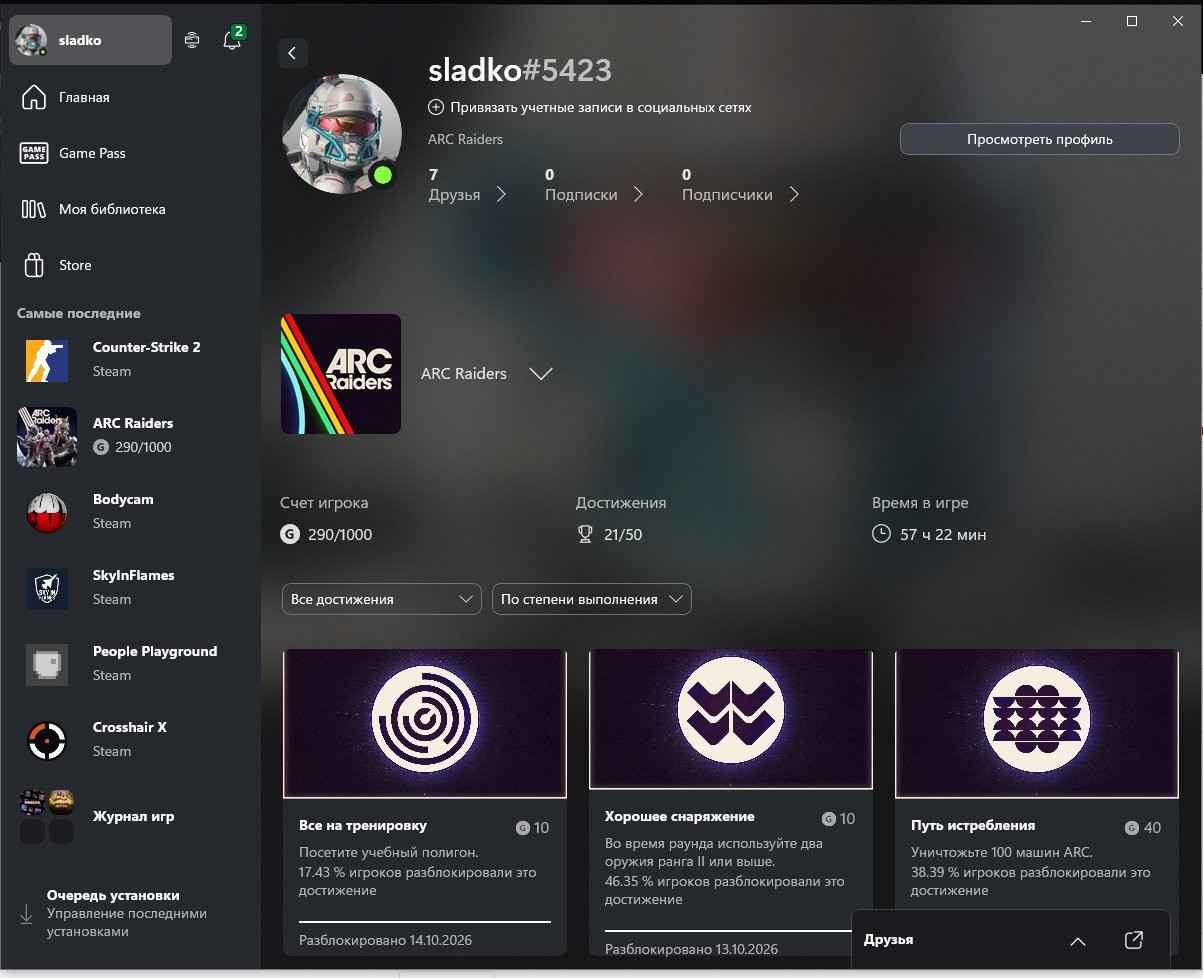Viewport: 1203px width, 978px height.
Task: Open Crosshair X from recent list
Action: tap(130, 739)
